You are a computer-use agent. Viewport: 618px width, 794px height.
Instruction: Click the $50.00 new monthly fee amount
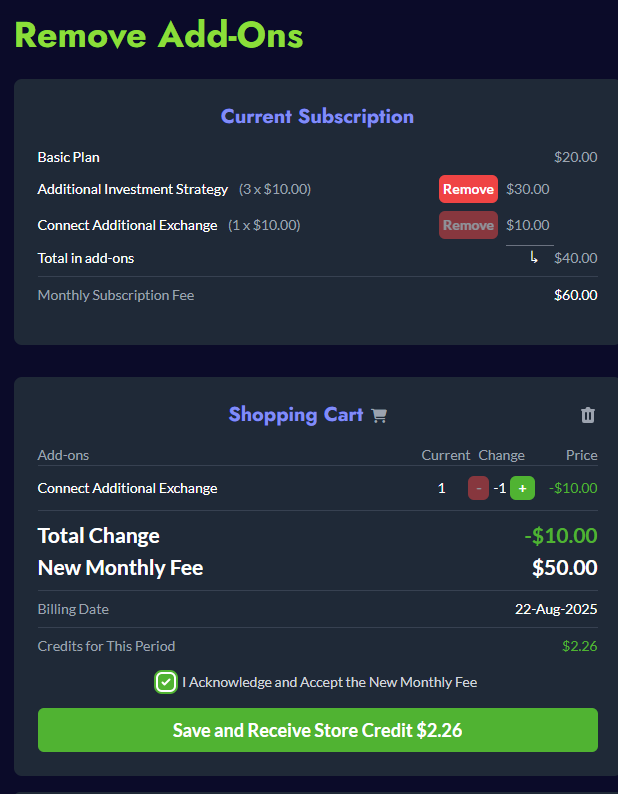(564, 568)
